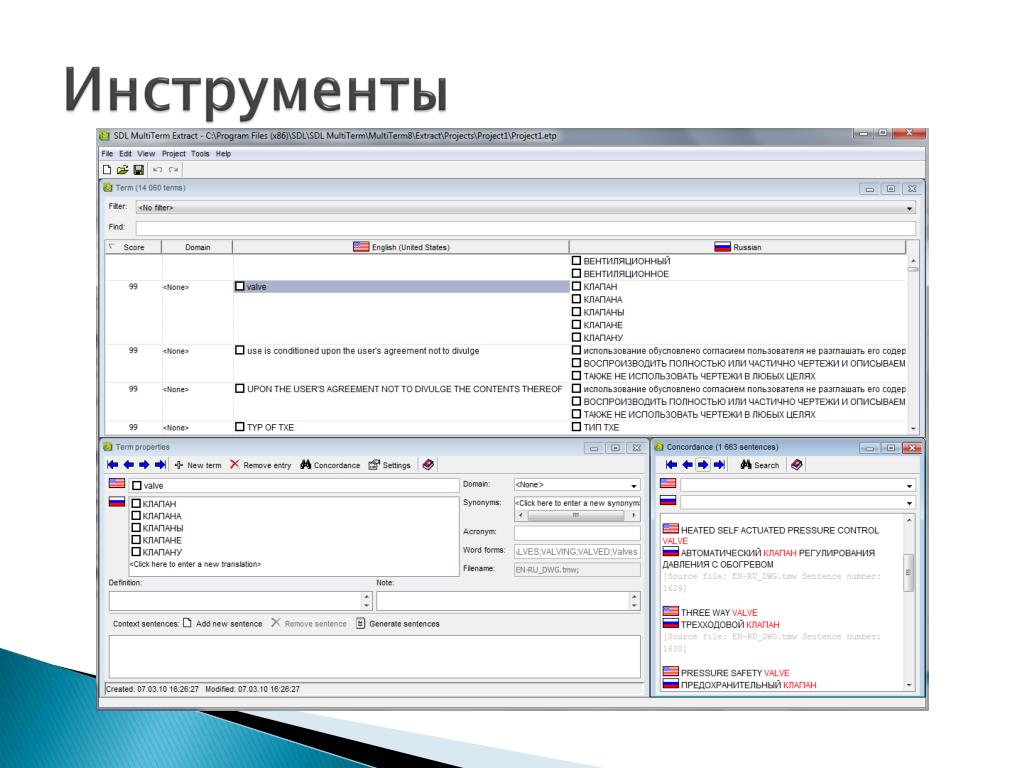This screenshot has height=768, width=1024.
Task: Check the КЛАПАНА checkbox in Russian column
Action: point(576,299)
